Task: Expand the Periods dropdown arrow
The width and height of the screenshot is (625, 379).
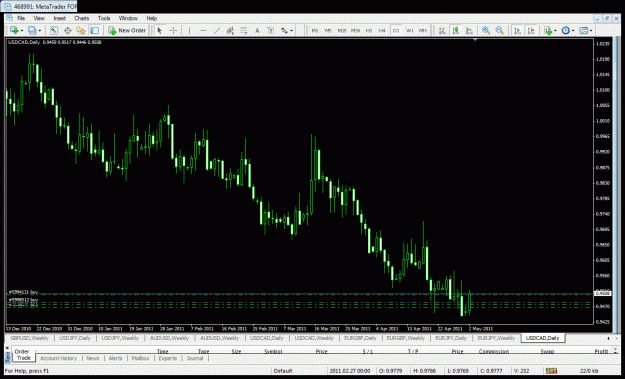Action: (x=573, y=30)
